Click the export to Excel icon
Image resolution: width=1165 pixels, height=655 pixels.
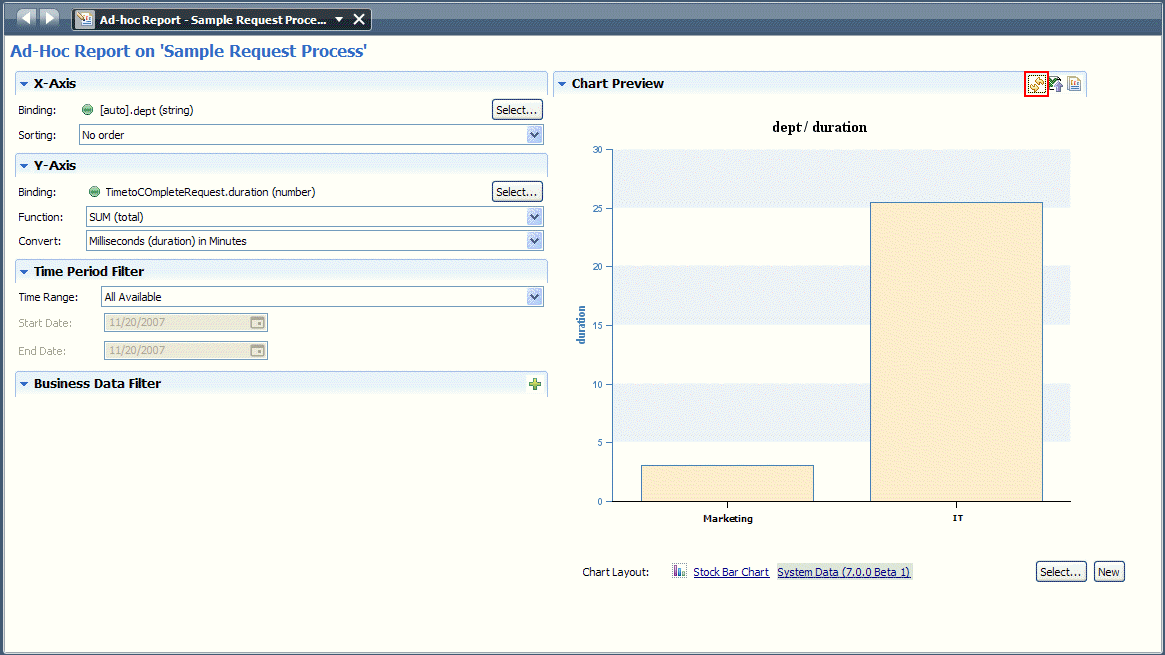click(x=1055, y=85)
